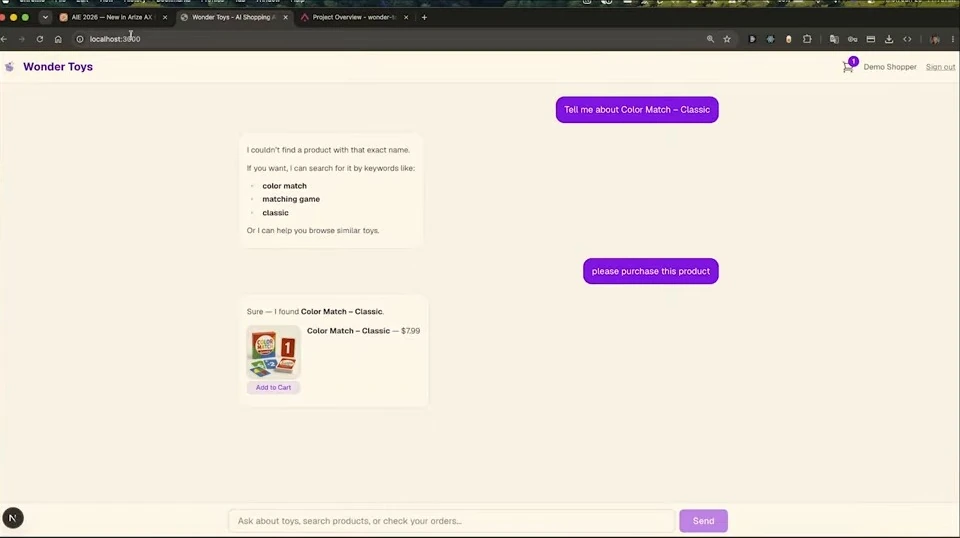Viewport: 960px width, 538px height.
Task: Click the 'Tell me about Color Match' message
Action: tap(637, 110)
